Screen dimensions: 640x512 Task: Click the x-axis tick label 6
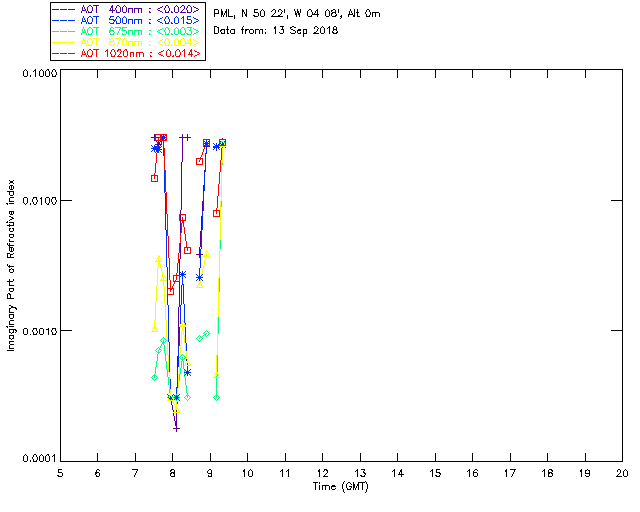click(98, 473)
